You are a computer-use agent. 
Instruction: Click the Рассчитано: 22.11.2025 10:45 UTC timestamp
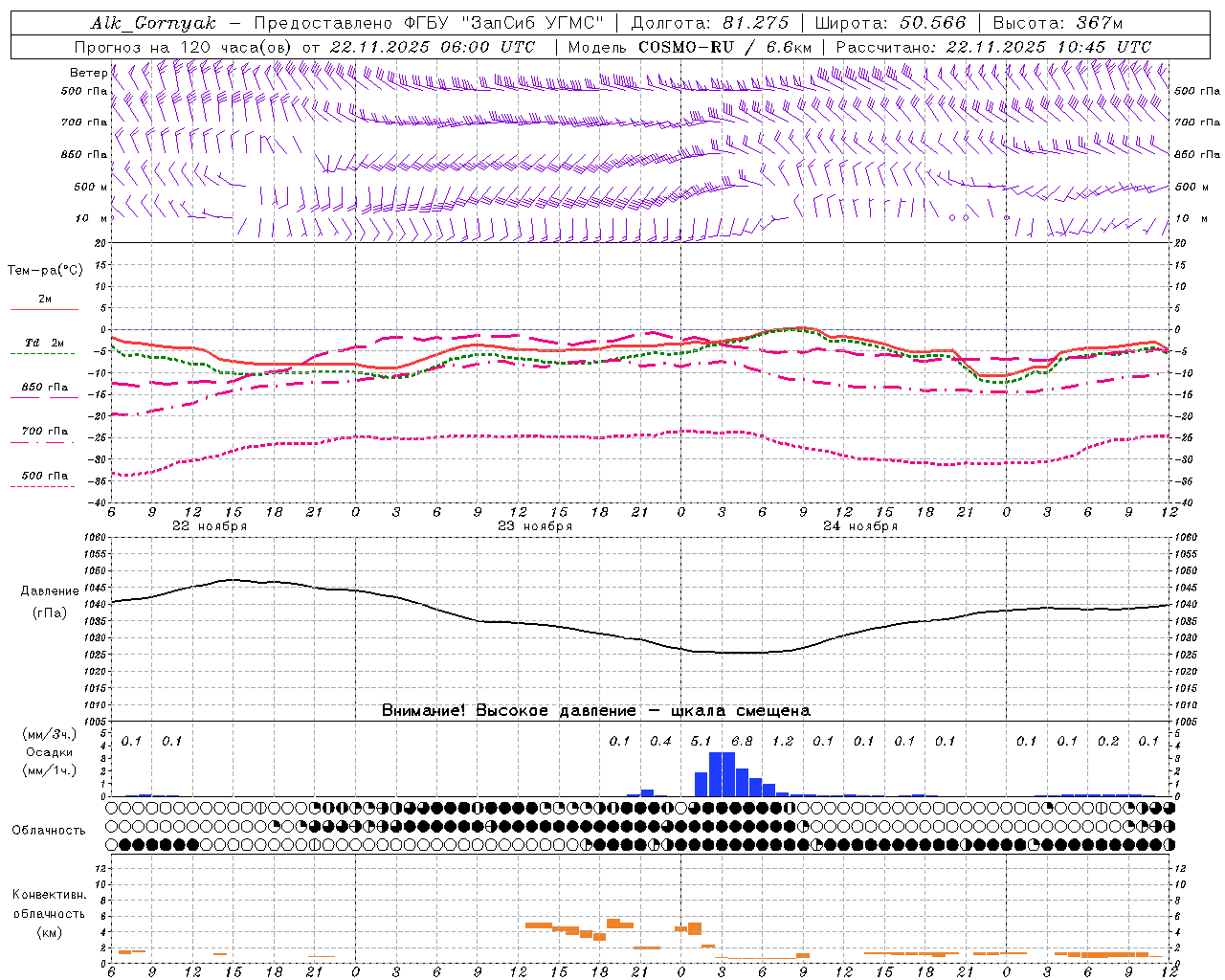pyautogui.click(x=993, y=47)
